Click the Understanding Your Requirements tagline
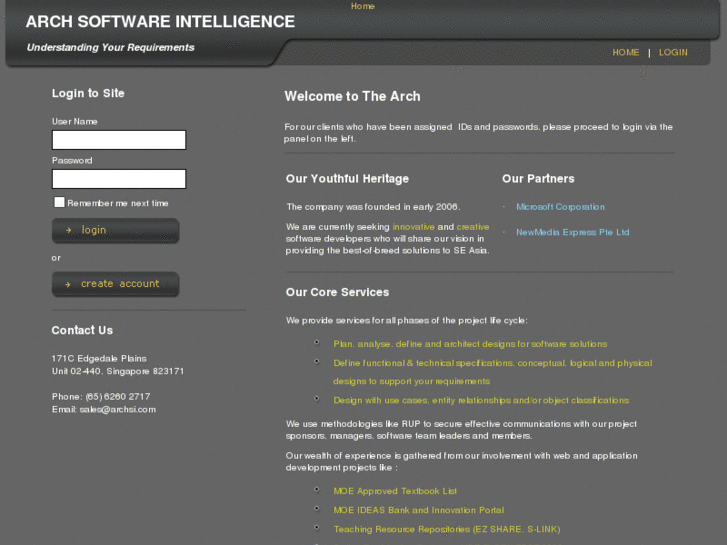 (x=110, y=47)
